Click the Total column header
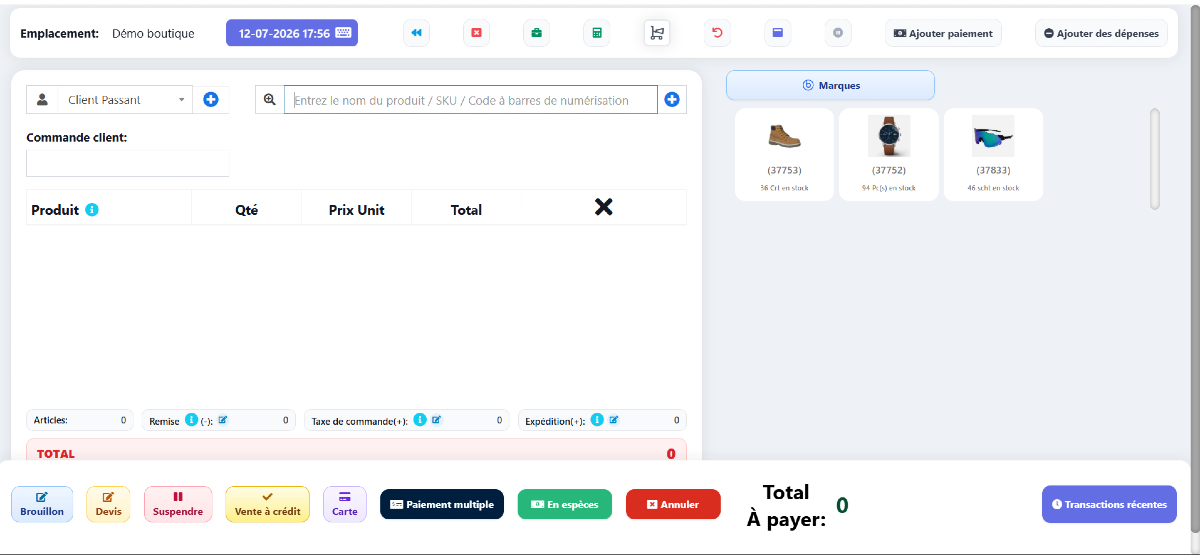 [466, 209]
